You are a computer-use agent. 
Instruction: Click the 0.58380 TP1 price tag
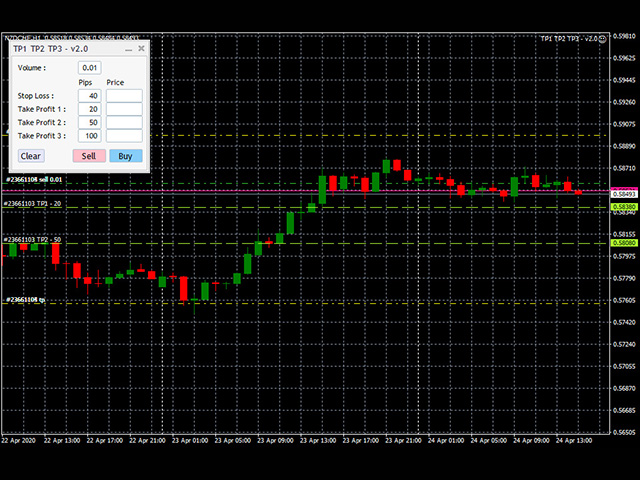(x=624, y=207)
